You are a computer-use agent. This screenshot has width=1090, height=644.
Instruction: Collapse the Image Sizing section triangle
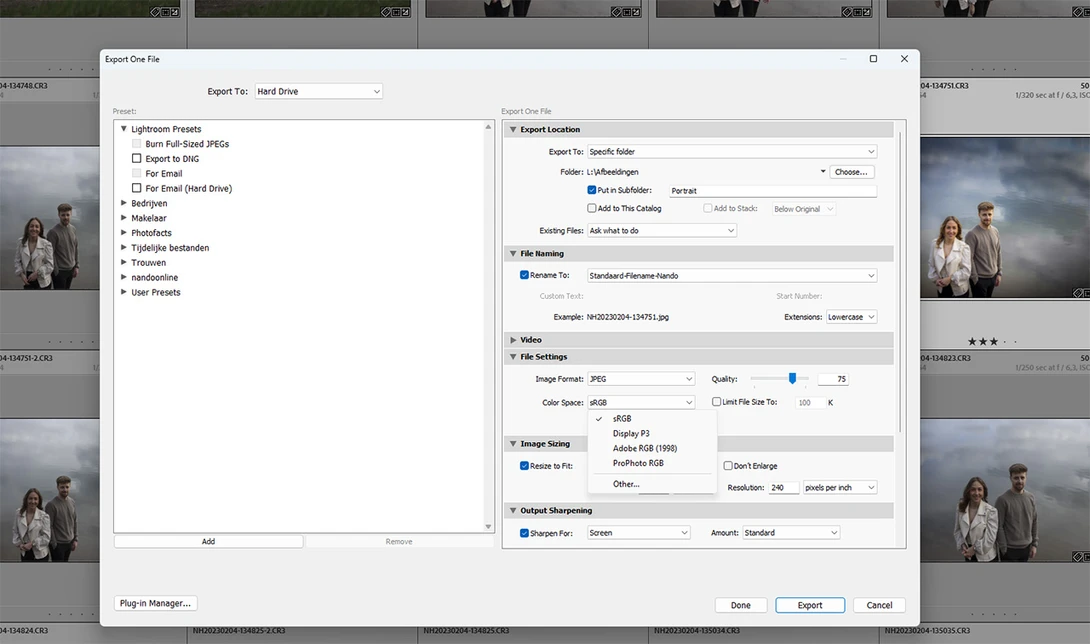click(x=513, y=444)
